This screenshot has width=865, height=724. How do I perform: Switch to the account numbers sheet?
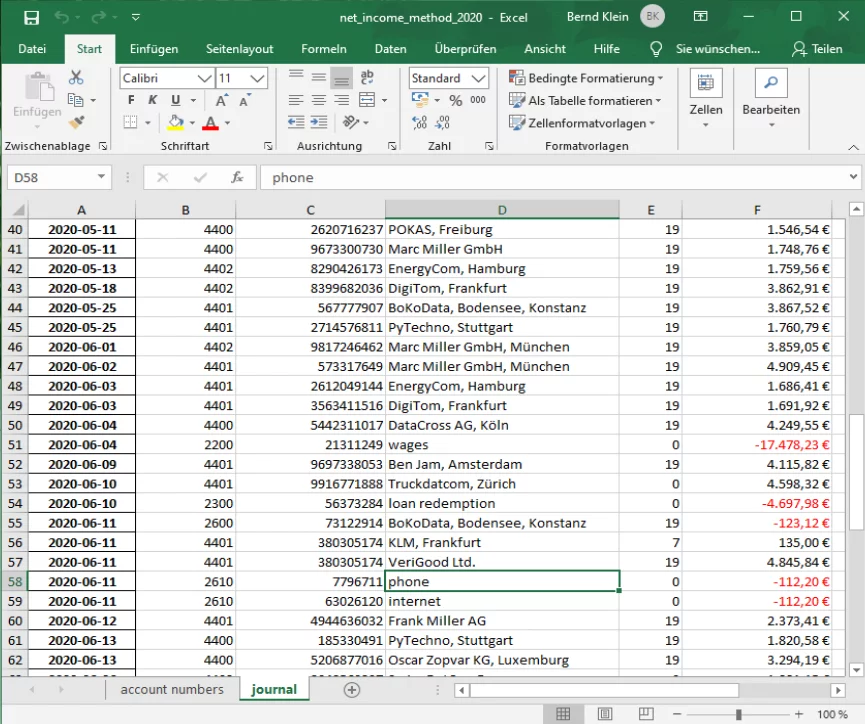coord(172,689)
